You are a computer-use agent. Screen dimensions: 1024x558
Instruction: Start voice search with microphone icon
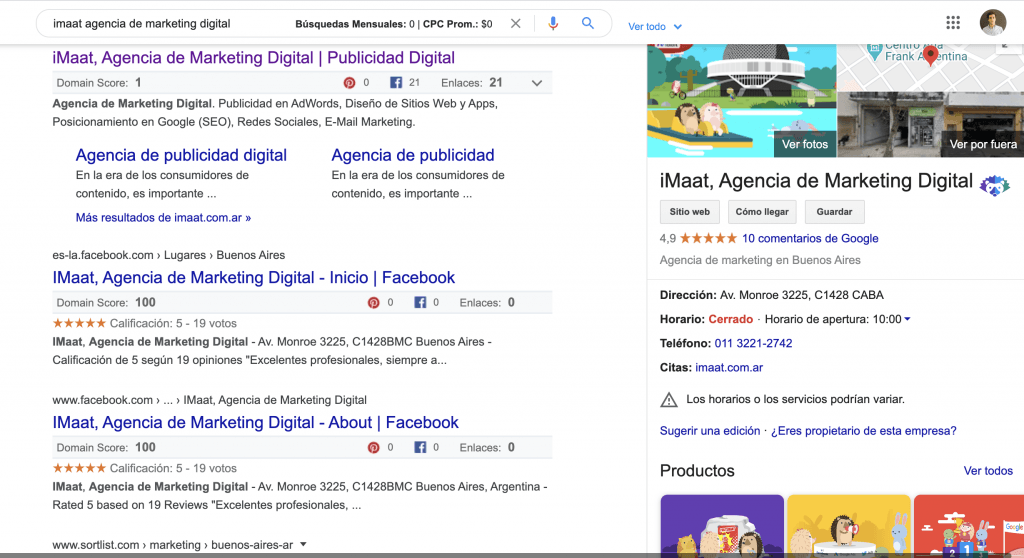[x=553, y=24]
